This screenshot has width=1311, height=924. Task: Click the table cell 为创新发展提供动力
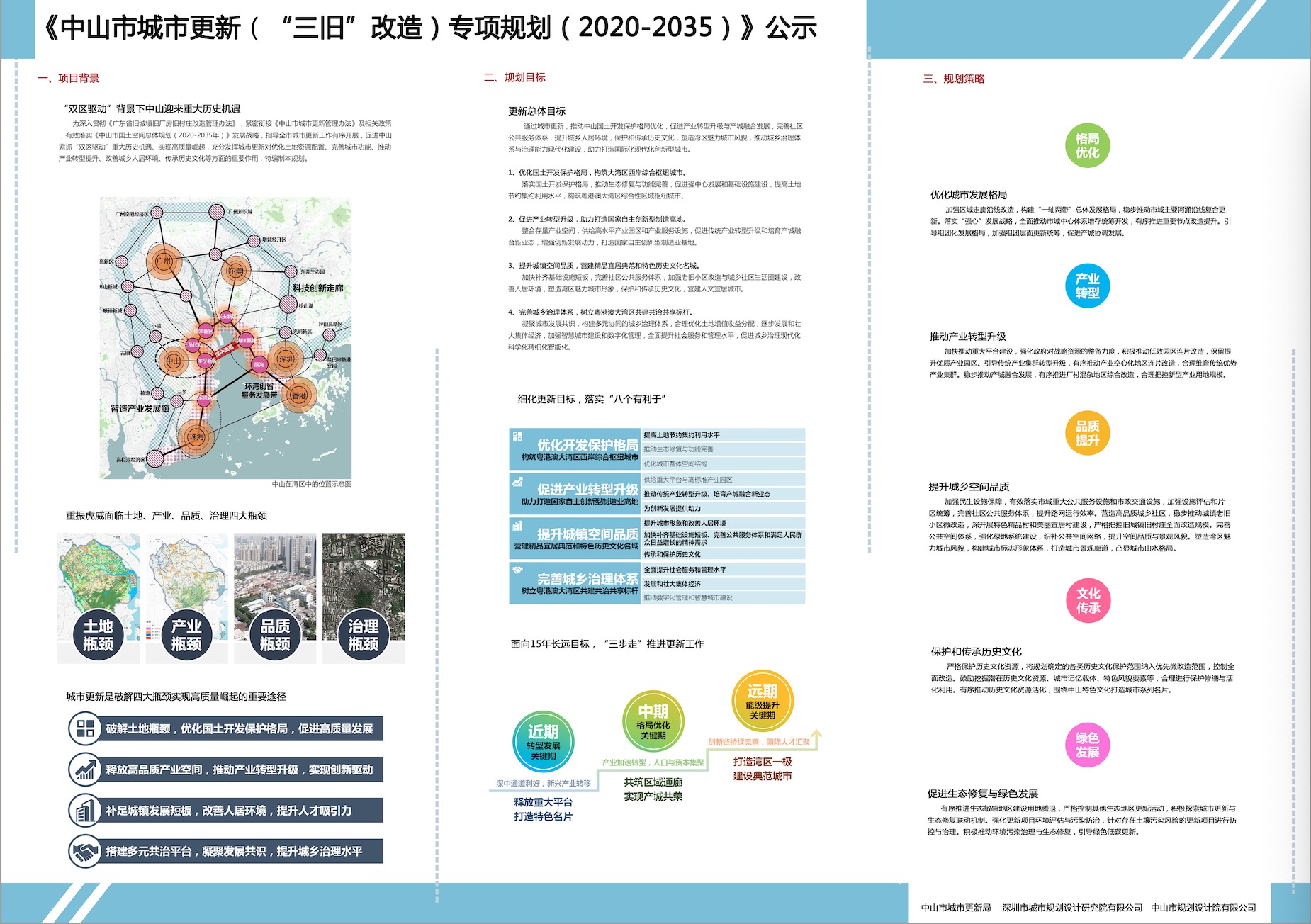pyautogui.click(x=724, y=508)
